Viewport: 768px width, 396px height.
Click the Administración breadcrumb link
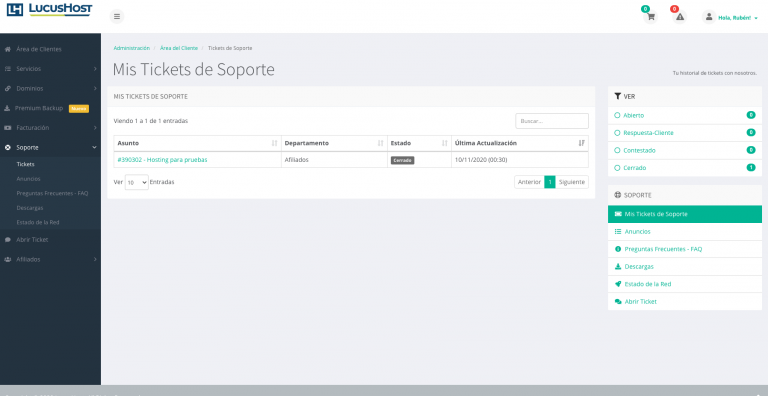(132, 48)
